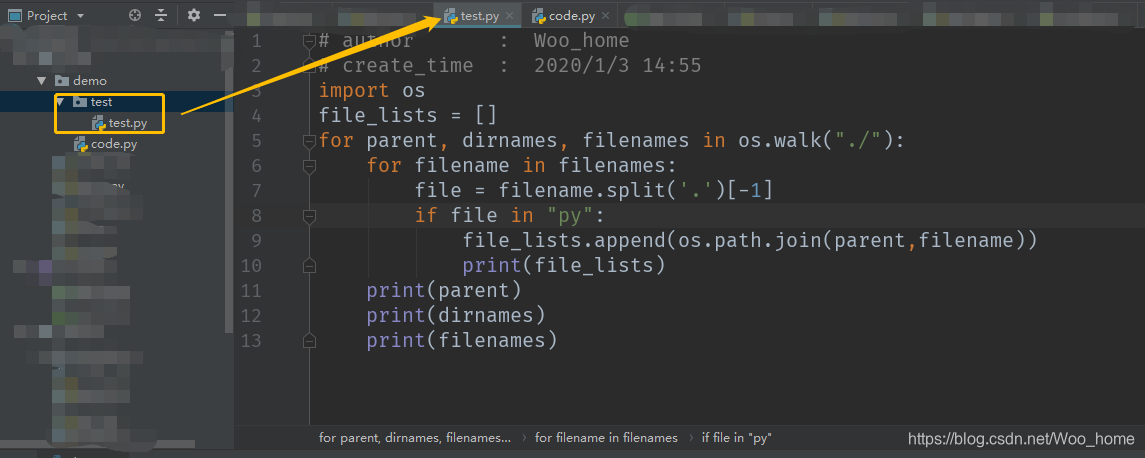Click the 'import os' line
The height and width of the screenshot is (458, 1145).
(372, 91)
